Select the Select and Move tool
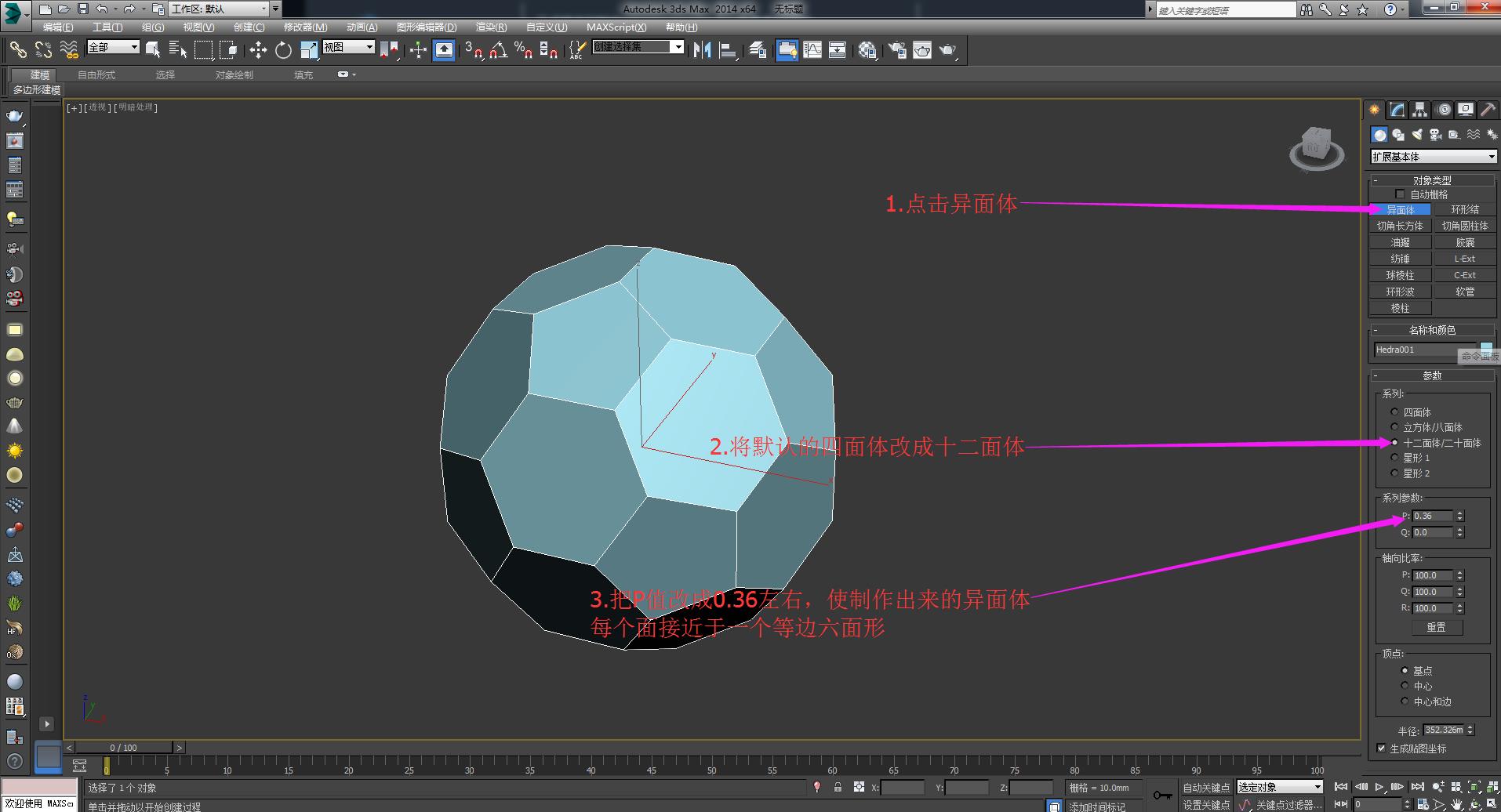 (259, 50)
